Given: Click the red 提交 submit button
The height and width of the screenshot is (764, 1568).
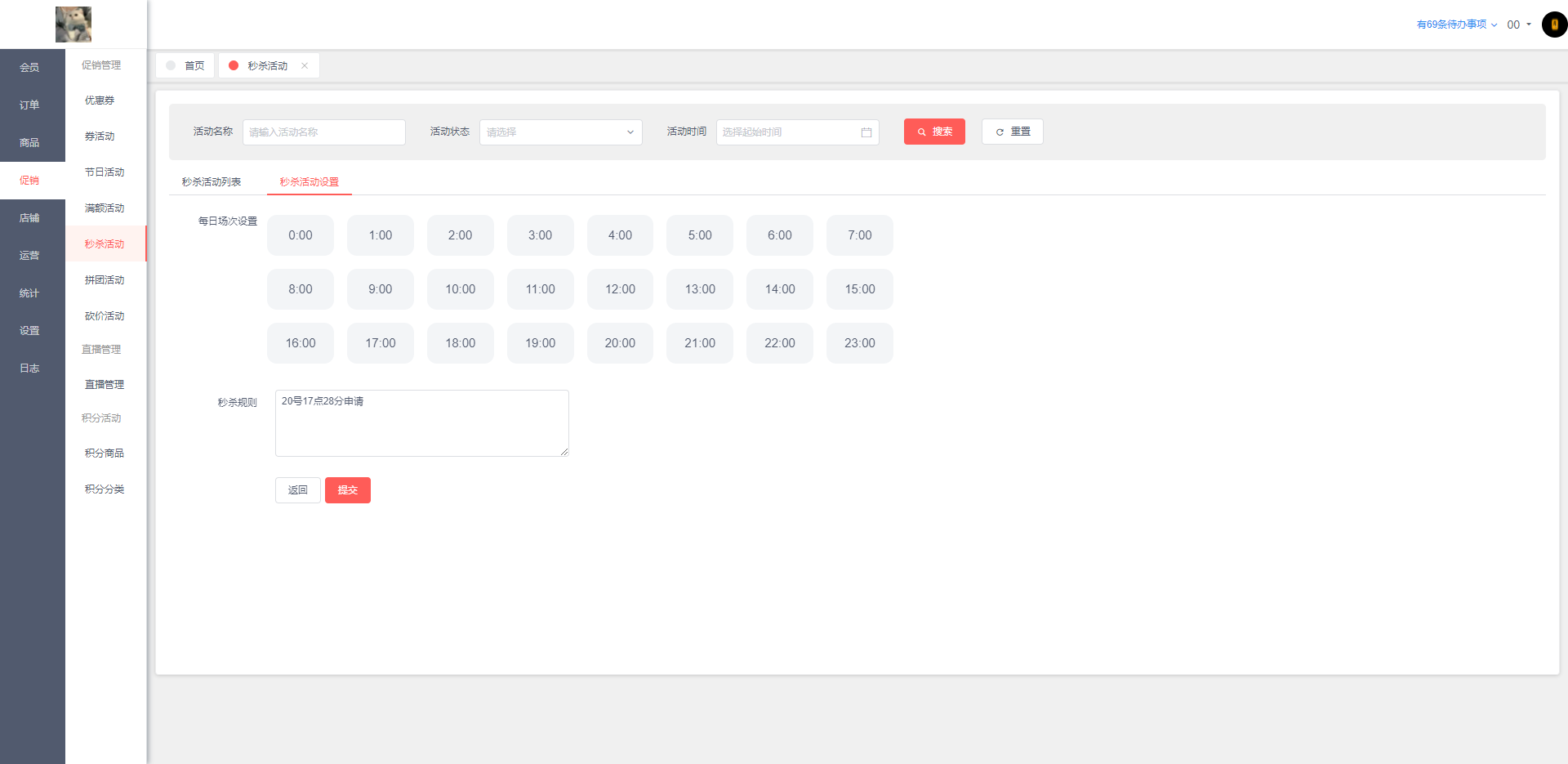Looking at the screenshot, I should click(348, 490).
